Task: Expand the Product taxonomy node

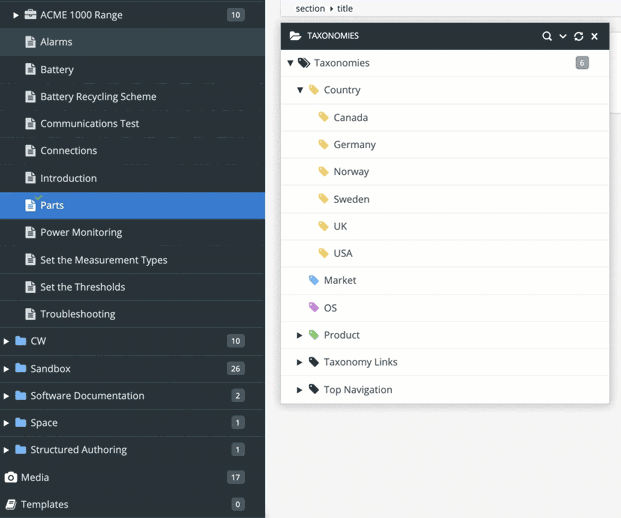Action: [299, 335]
